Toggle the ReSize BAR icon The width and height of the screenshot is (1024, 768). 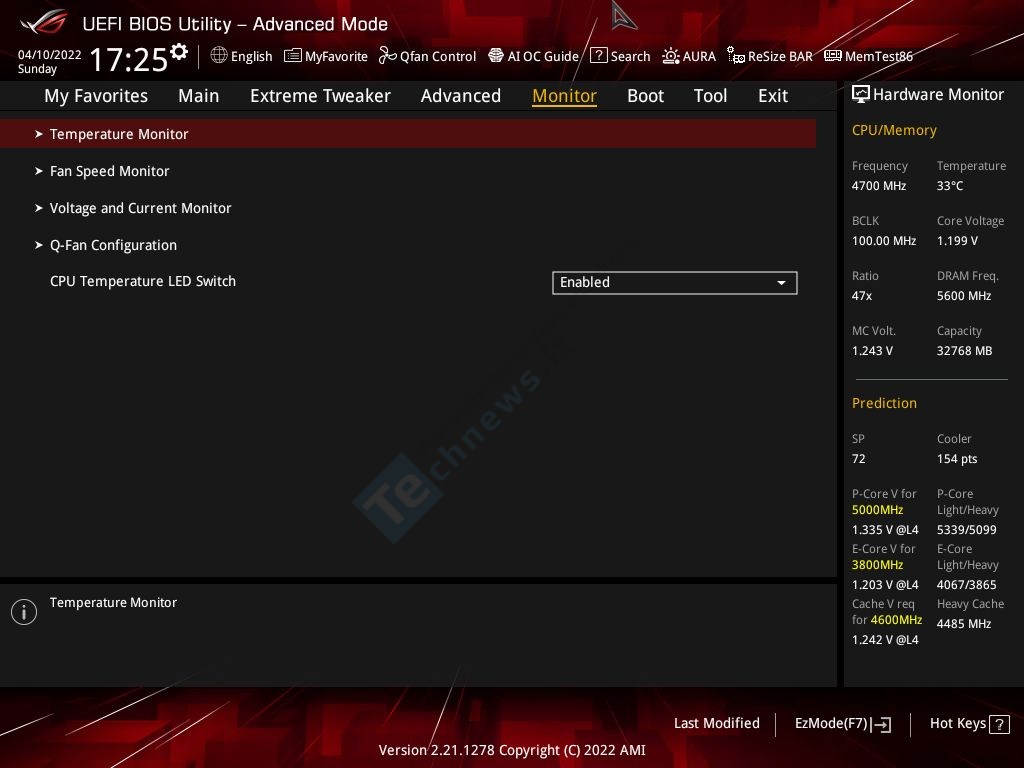[736, 56]
